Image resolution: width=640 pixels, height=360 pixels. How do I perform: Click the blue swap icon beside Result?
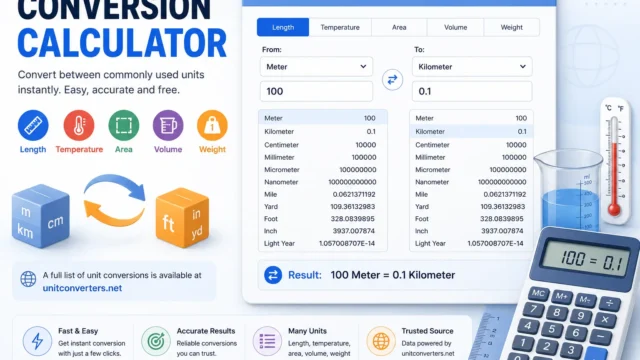tap(273, 275)
